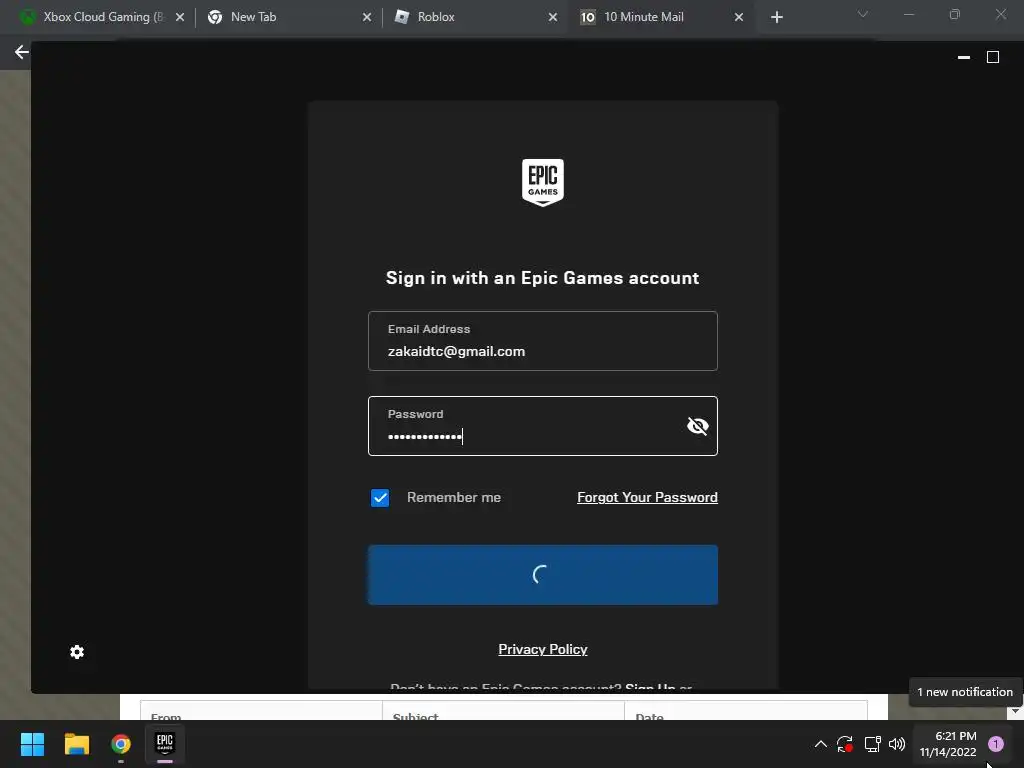The image size is (1024, 768).
Task: Open the Privacy Policy link
Action: click(543, 649)
